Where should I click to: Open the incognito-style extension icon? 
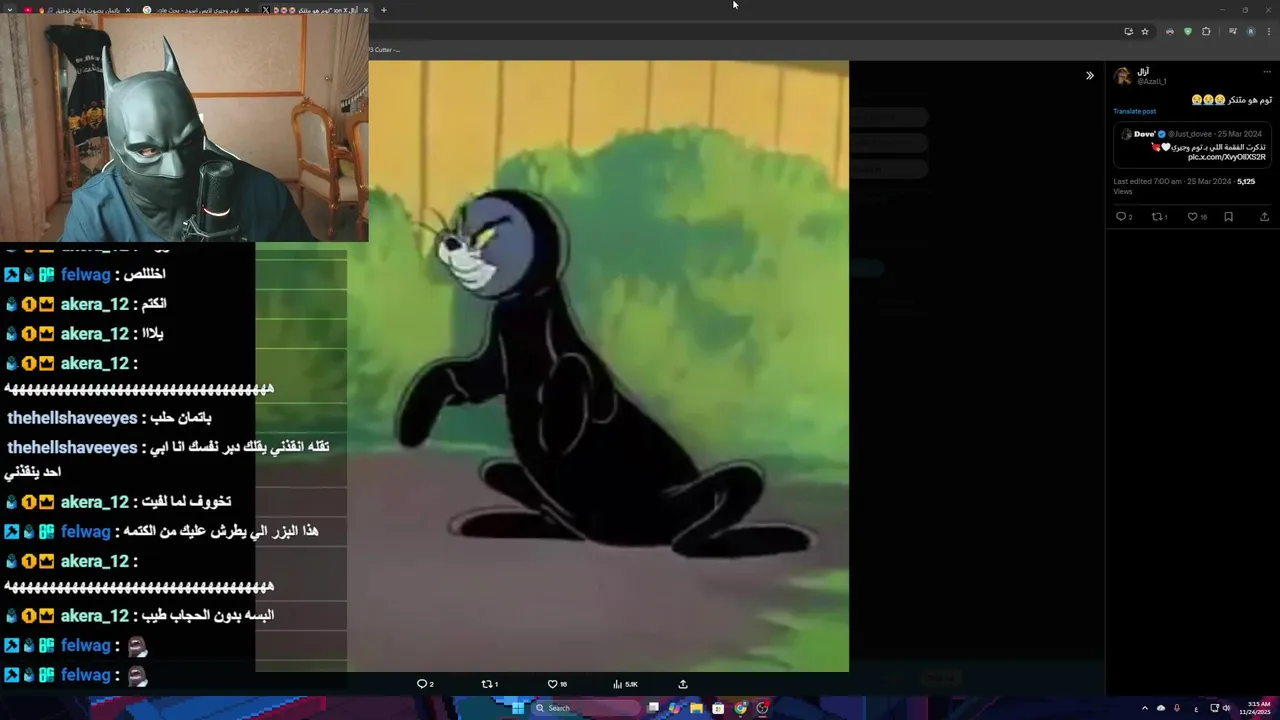(x=1169, y=31)
